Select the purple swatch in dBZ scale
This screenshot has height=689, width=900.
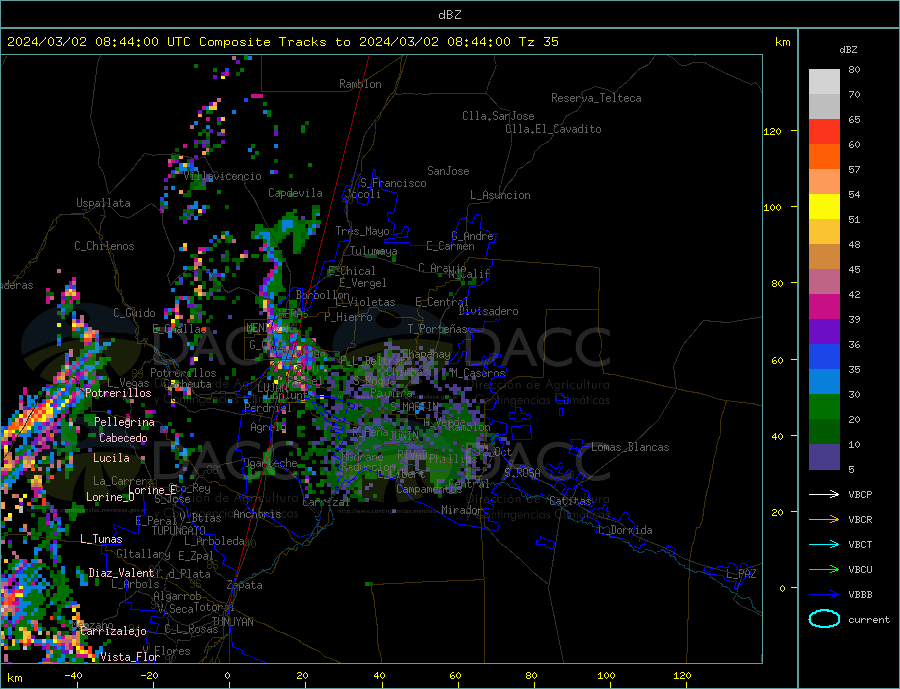coord(824,332)
